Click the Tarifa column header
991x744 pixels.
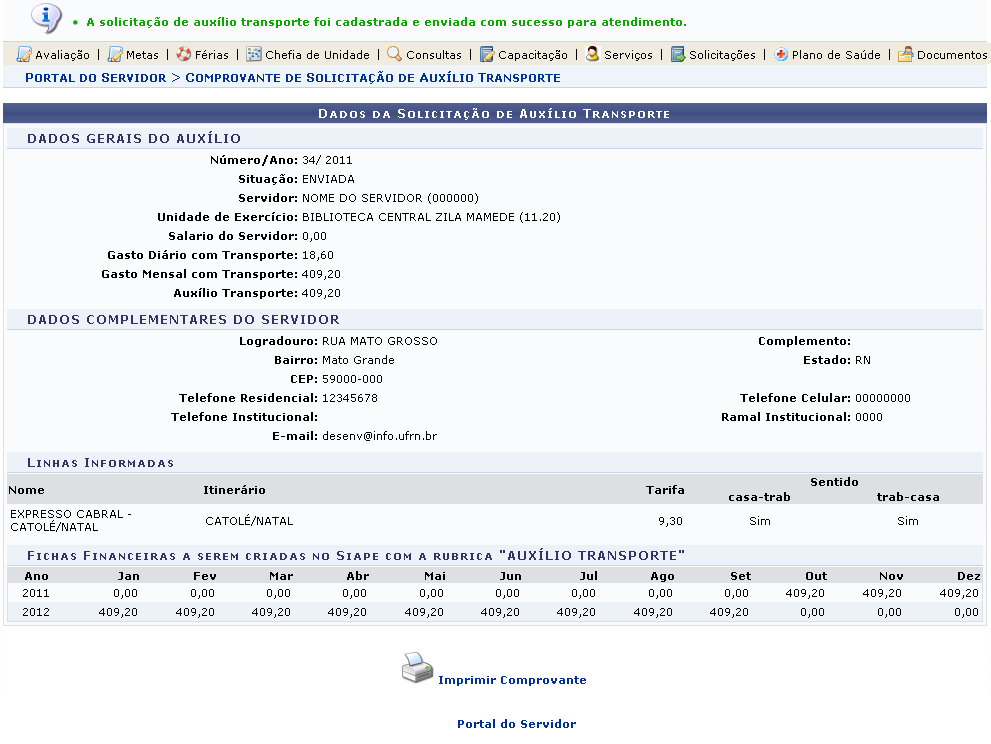[665, 490]
